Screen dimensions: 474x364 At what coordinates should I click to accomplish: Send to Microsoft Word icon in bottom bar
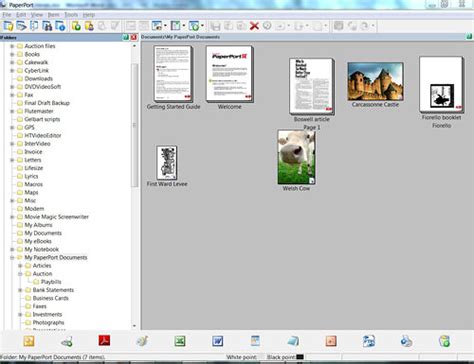218,341
